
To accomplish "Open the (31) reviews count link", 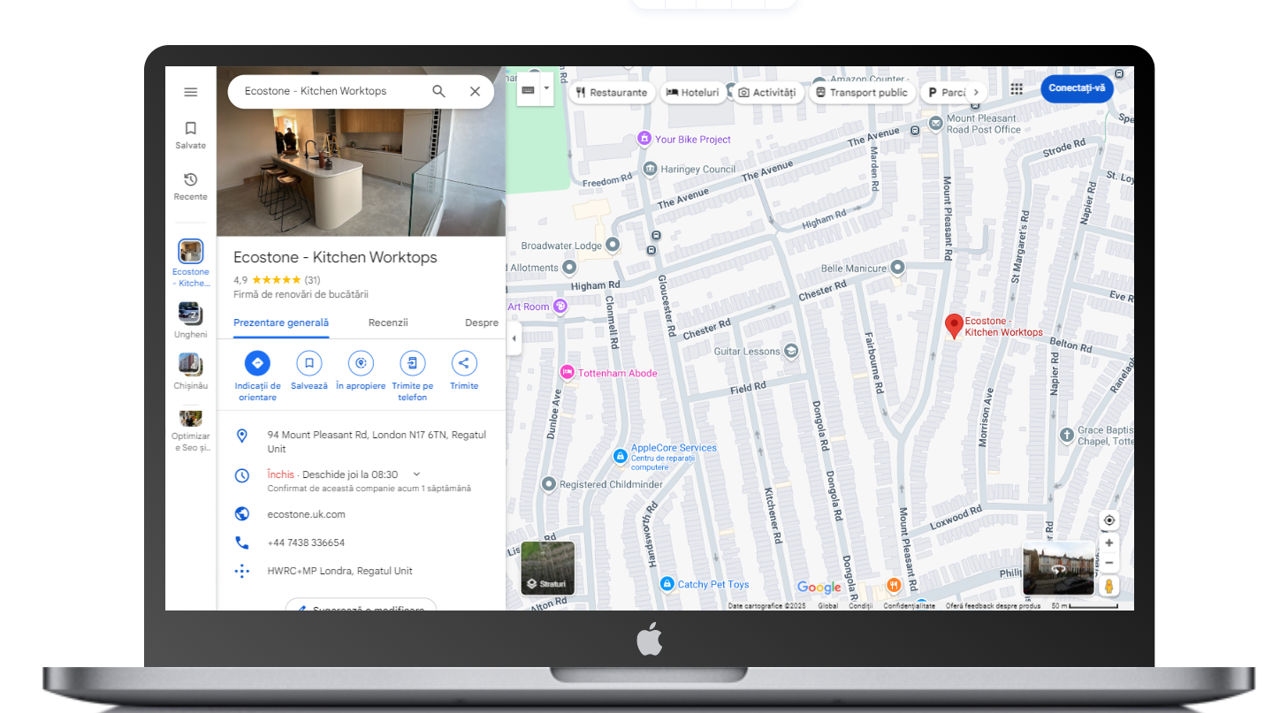I will click(312, 280).
